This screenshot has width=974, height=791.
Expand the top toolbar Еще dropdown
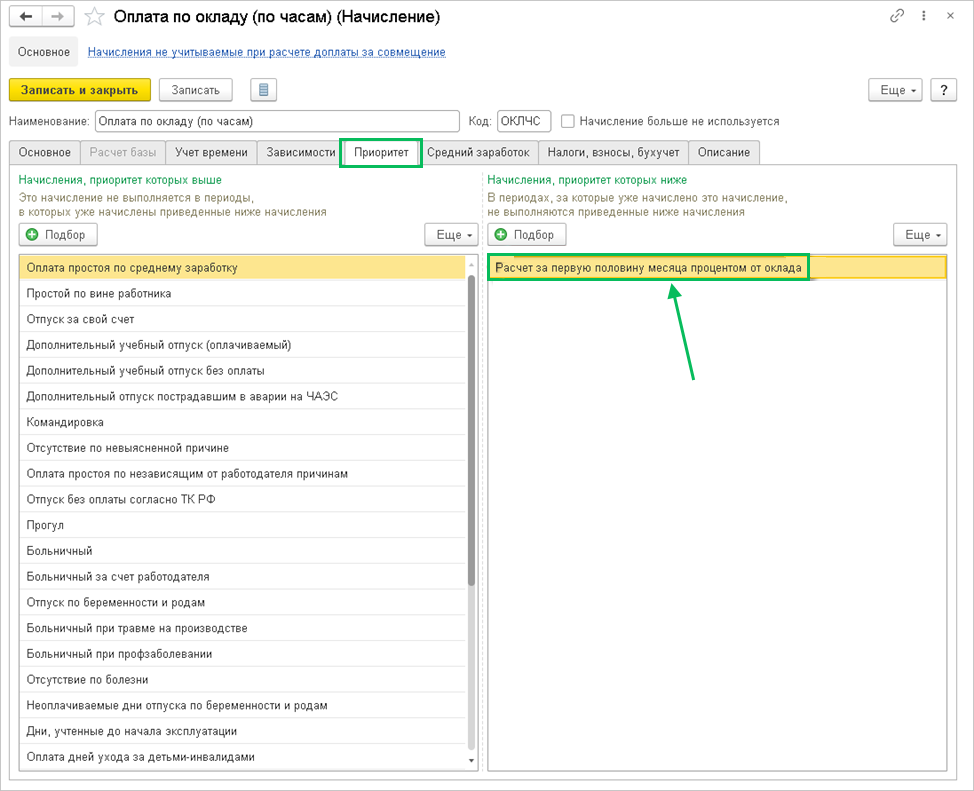(x=895, y=90)
